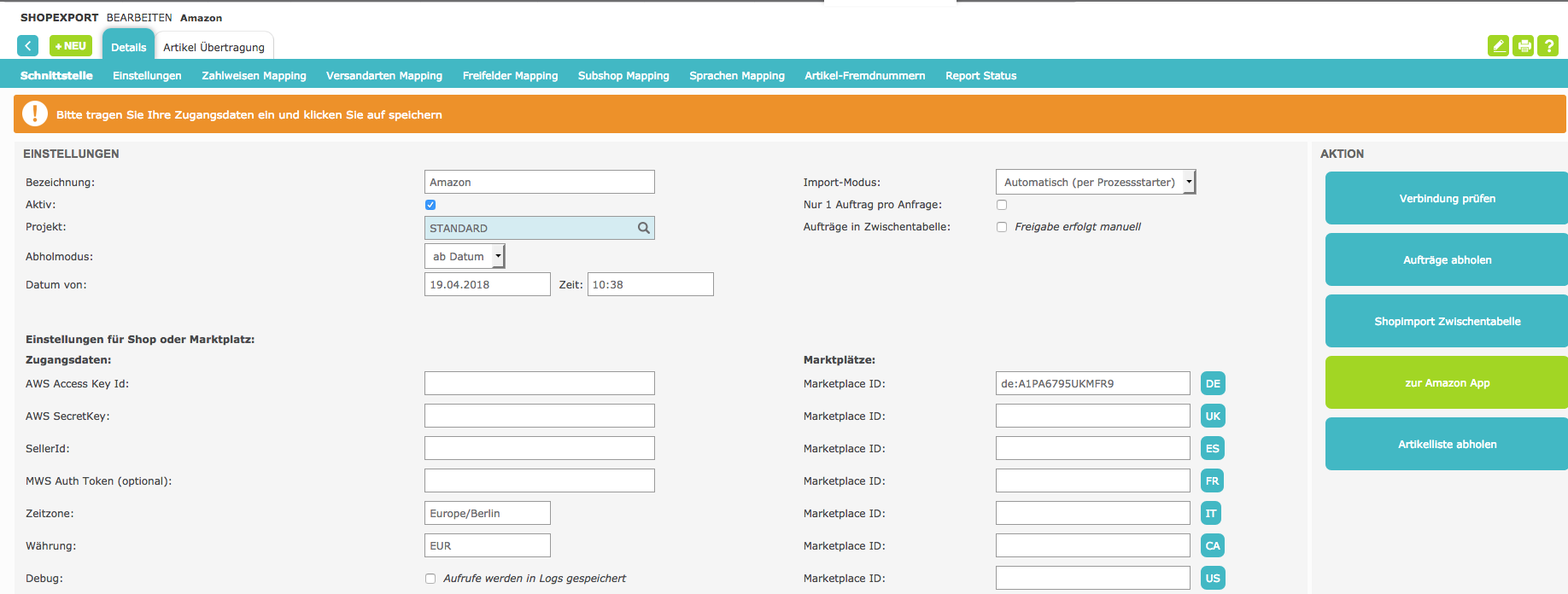Click the US marketplace badge
Image resolution: width=1568 pixels, height=594 pixels.
click(x=1213, y=579)
